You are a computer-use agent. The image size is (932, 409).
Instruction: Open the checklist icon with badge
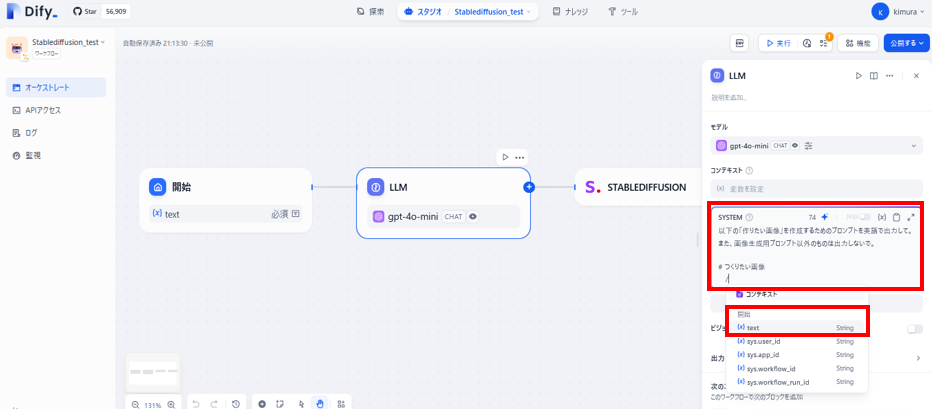(823, 43)
